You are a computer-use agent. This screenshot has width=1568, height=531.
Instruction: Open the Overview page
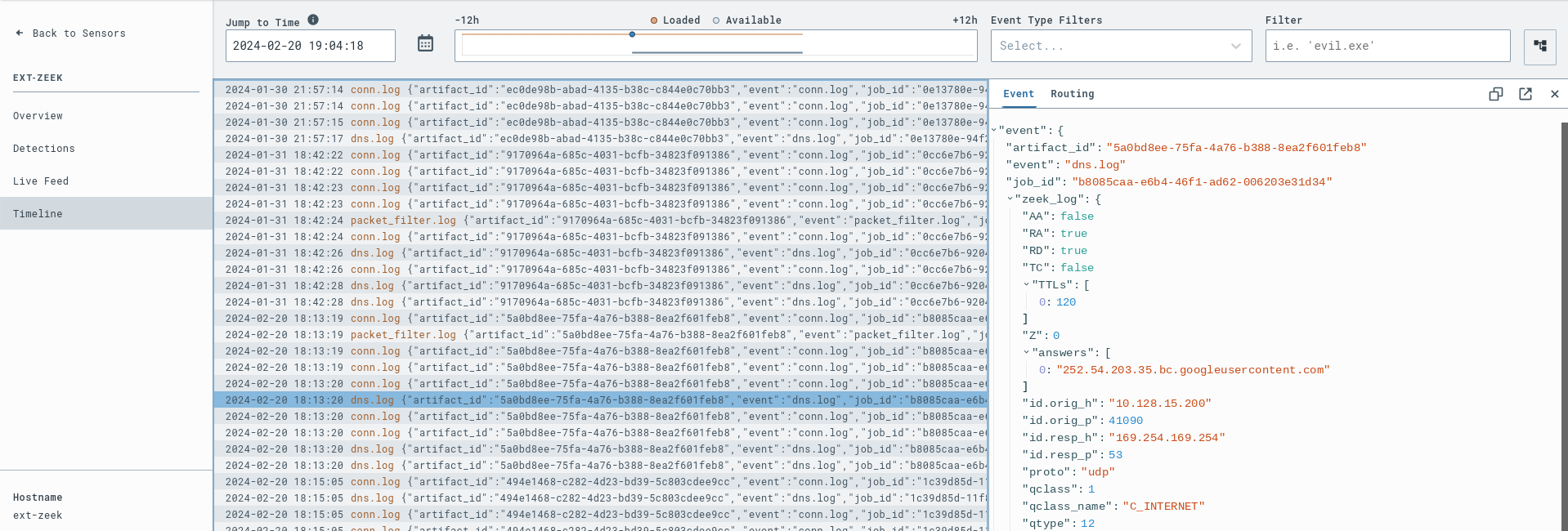38,116
